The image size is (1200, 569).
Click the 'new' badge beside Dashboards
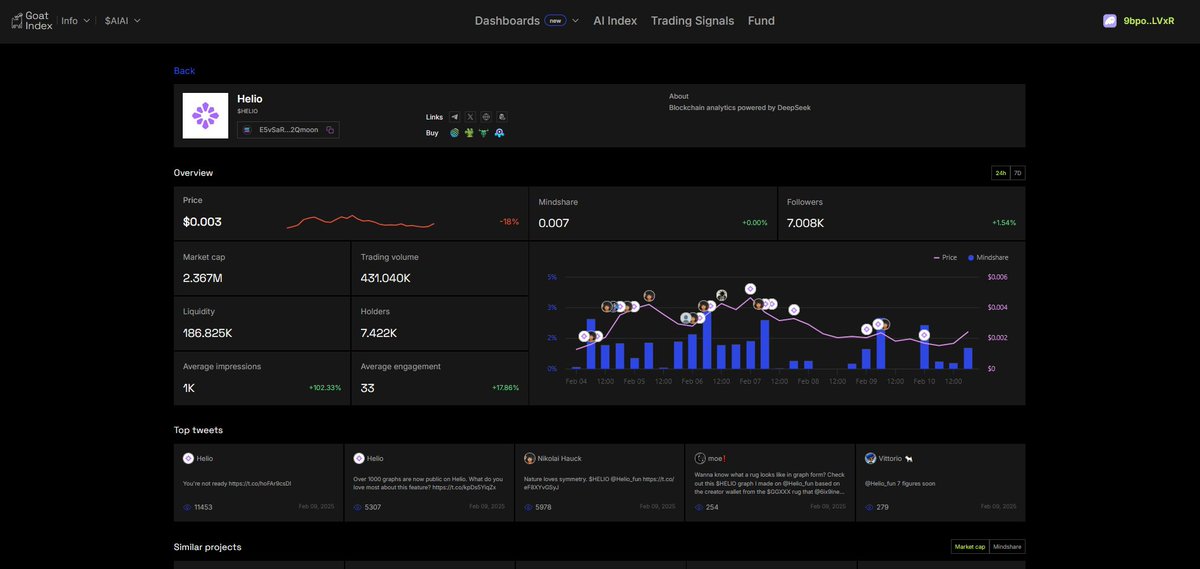point(556,20)
